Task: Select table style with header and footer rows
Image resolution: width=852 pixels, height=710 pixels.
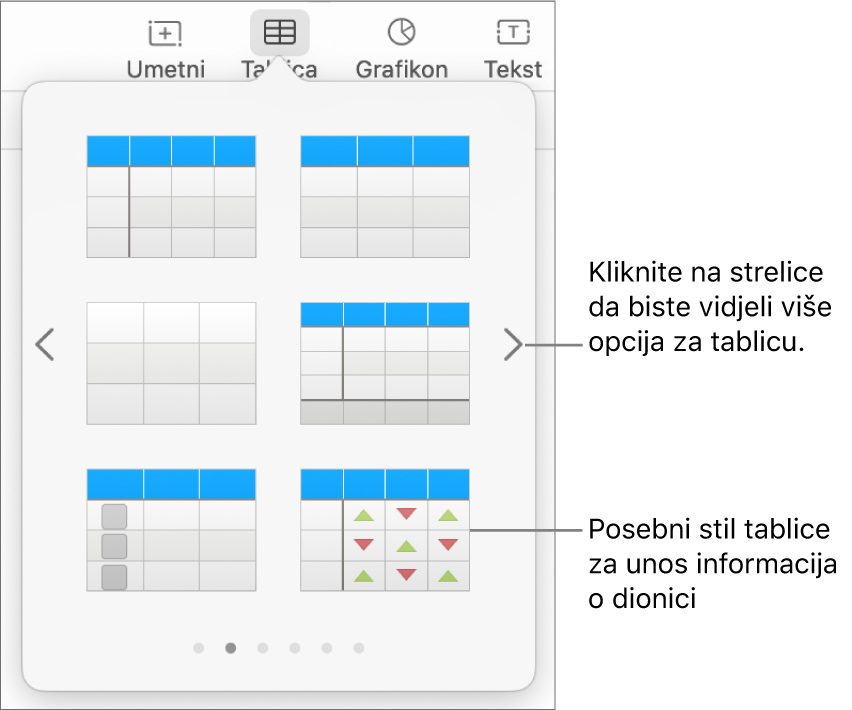Action: coord(385,363)
